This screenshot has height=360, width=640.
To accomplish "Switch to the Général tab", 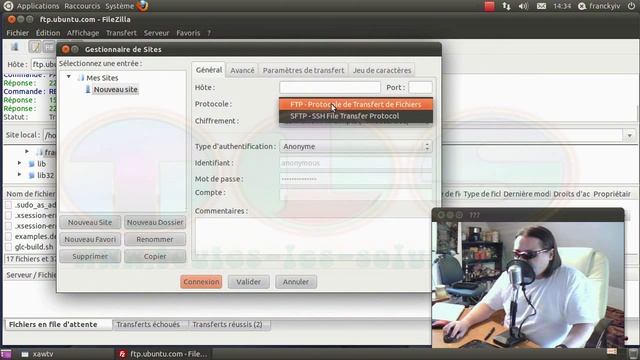I will [209, 70].
